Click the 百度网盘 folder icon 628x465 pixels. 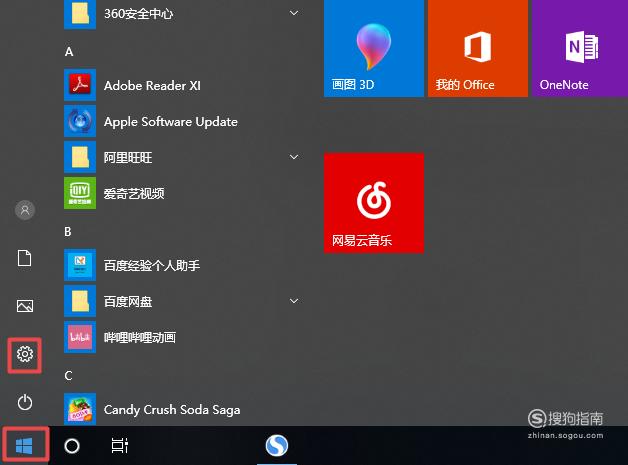[80, 301]
